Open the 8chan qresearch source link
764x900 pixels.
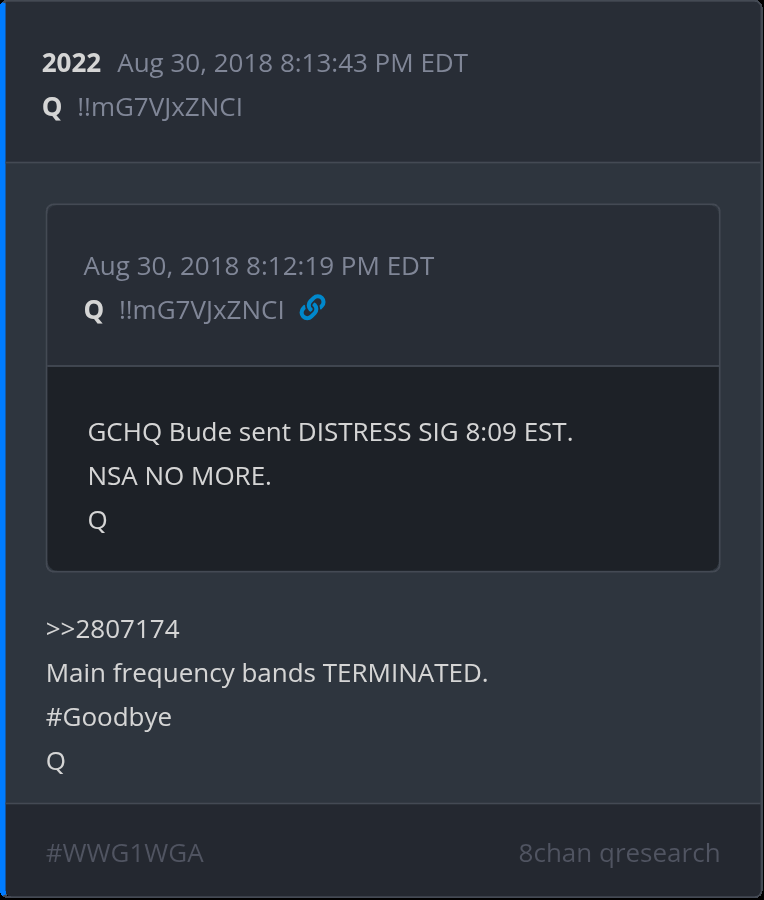click(619, 853)
